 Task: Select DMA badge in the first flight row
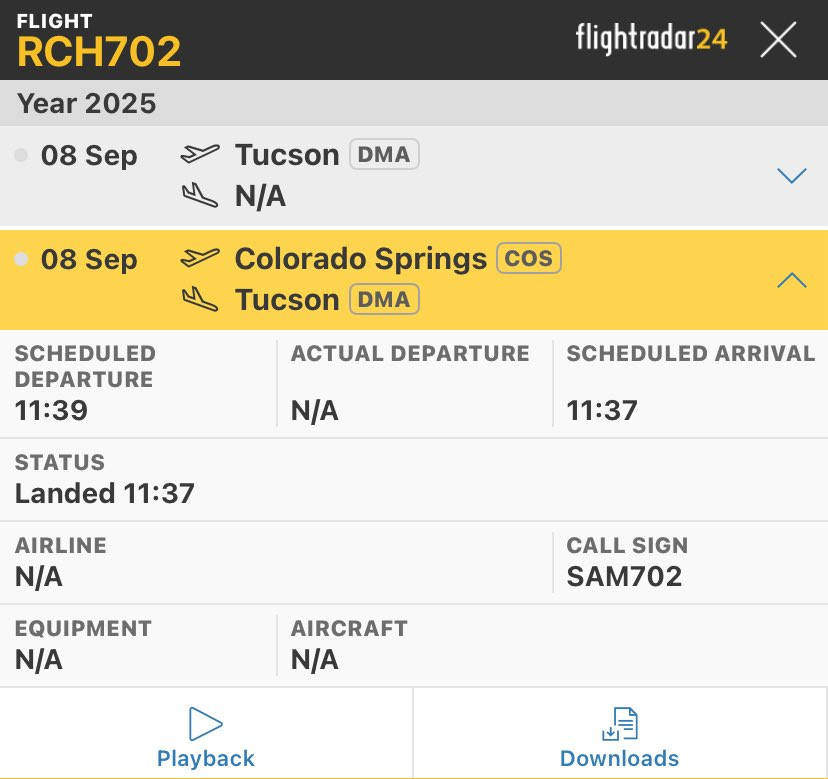pos(384,154)
